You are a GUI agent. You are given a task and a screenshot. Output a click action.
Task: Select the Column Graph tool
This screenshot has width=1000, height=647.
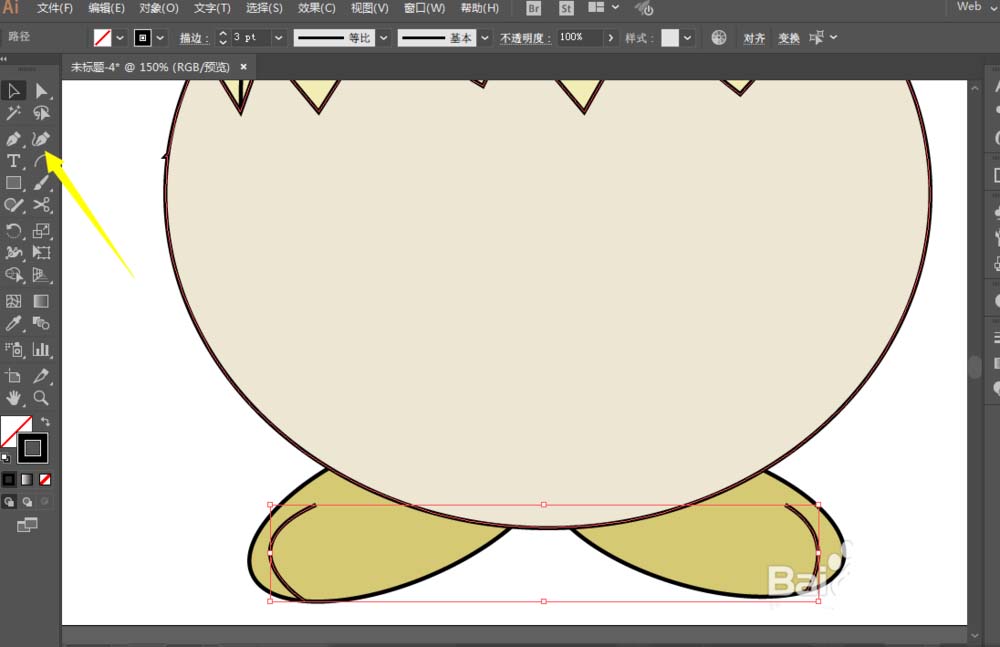coord(41,349)
